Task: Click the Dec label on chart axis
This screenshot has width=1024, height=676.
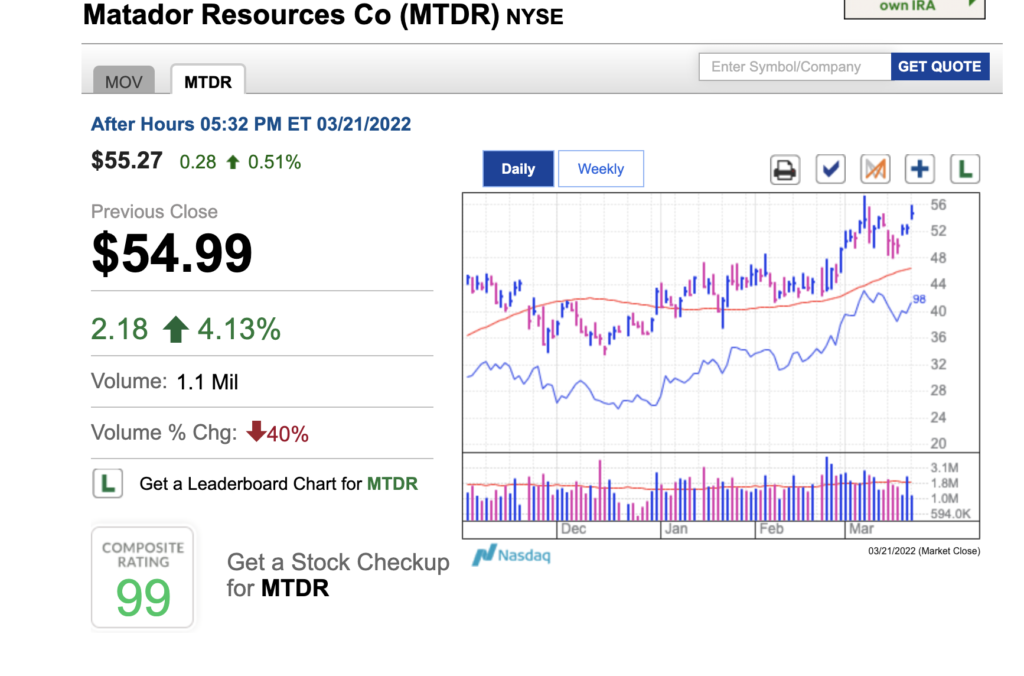Action: 573,529
